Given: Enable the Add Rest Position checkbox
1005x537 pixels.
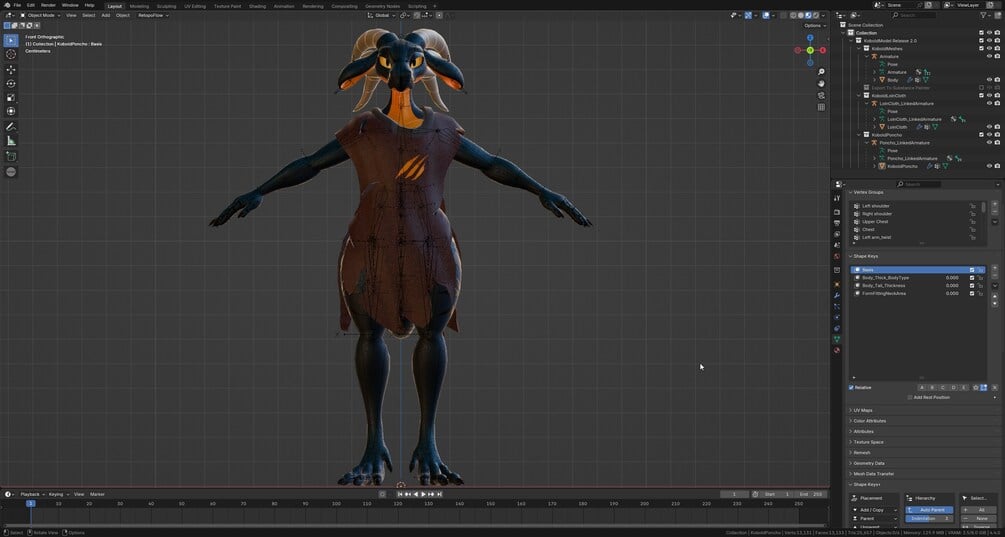Looking at the screenshot, I should coord(909,397).
